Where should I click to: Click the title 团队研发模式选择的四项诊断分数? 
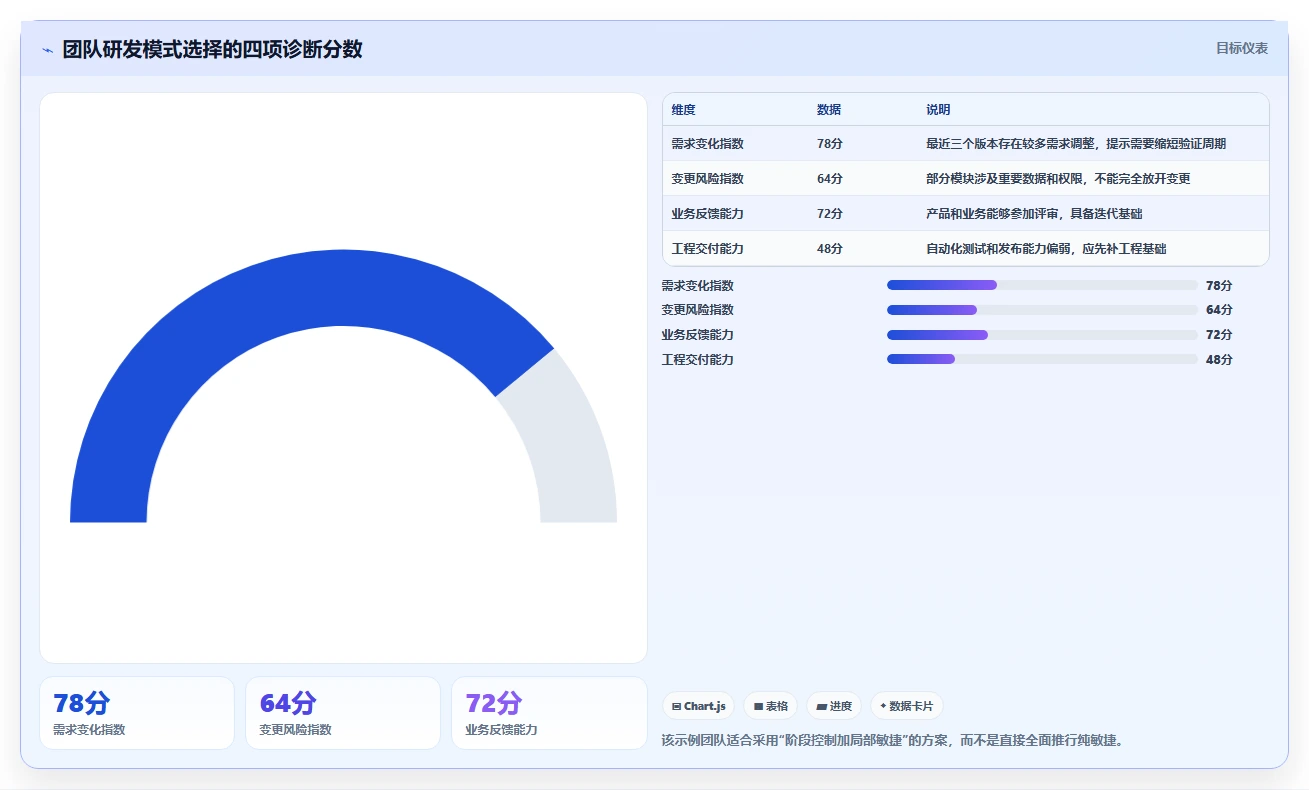click(x=212, y=49)
